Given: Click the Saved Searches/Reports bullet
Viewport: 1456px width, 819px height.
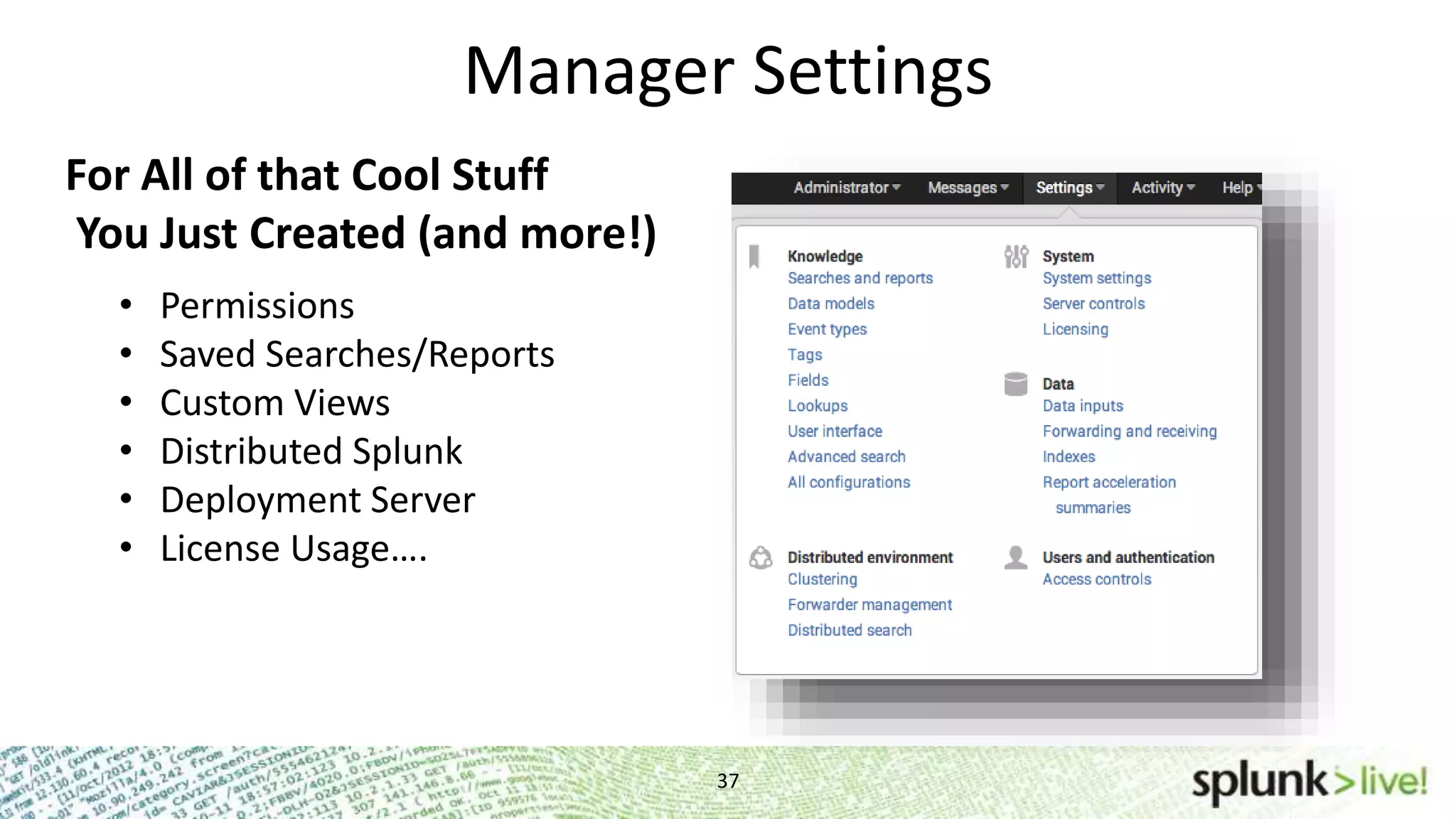Looking at the screenshot, I should tap(357, 355).
